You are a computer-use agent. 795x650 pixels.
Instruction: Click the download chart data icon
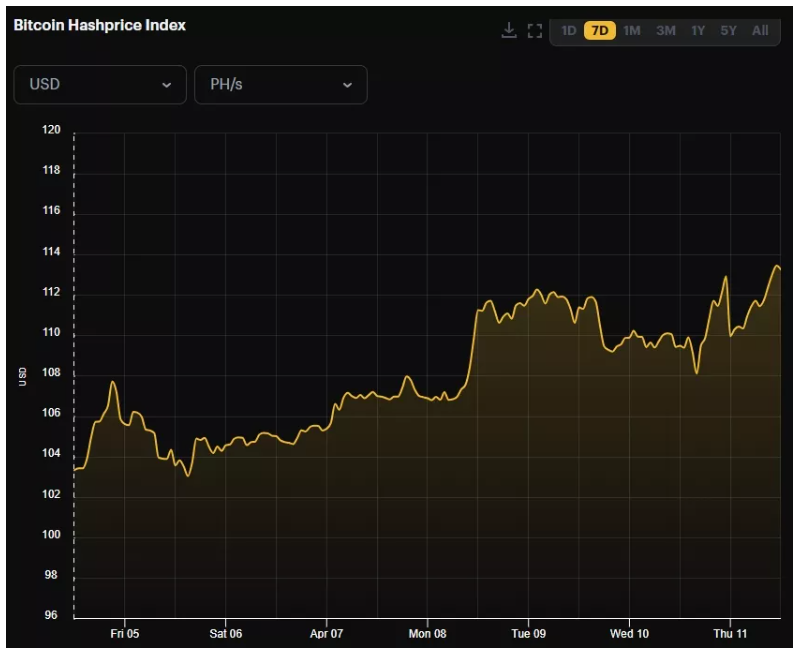tap(509, 31)
